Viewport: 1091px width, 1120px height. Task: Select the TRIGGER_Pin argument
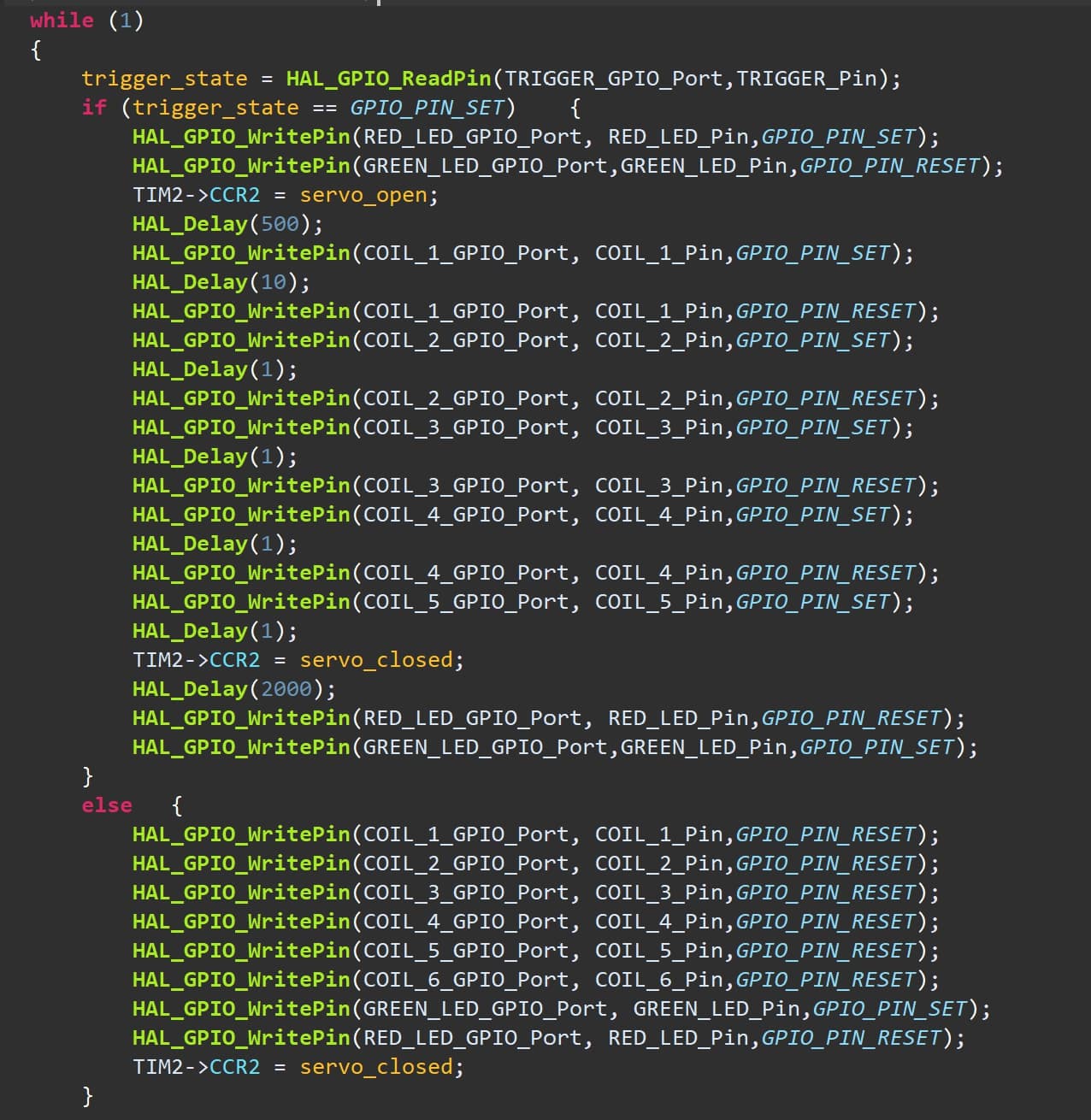pyautogui.click(x=807, y=79)
